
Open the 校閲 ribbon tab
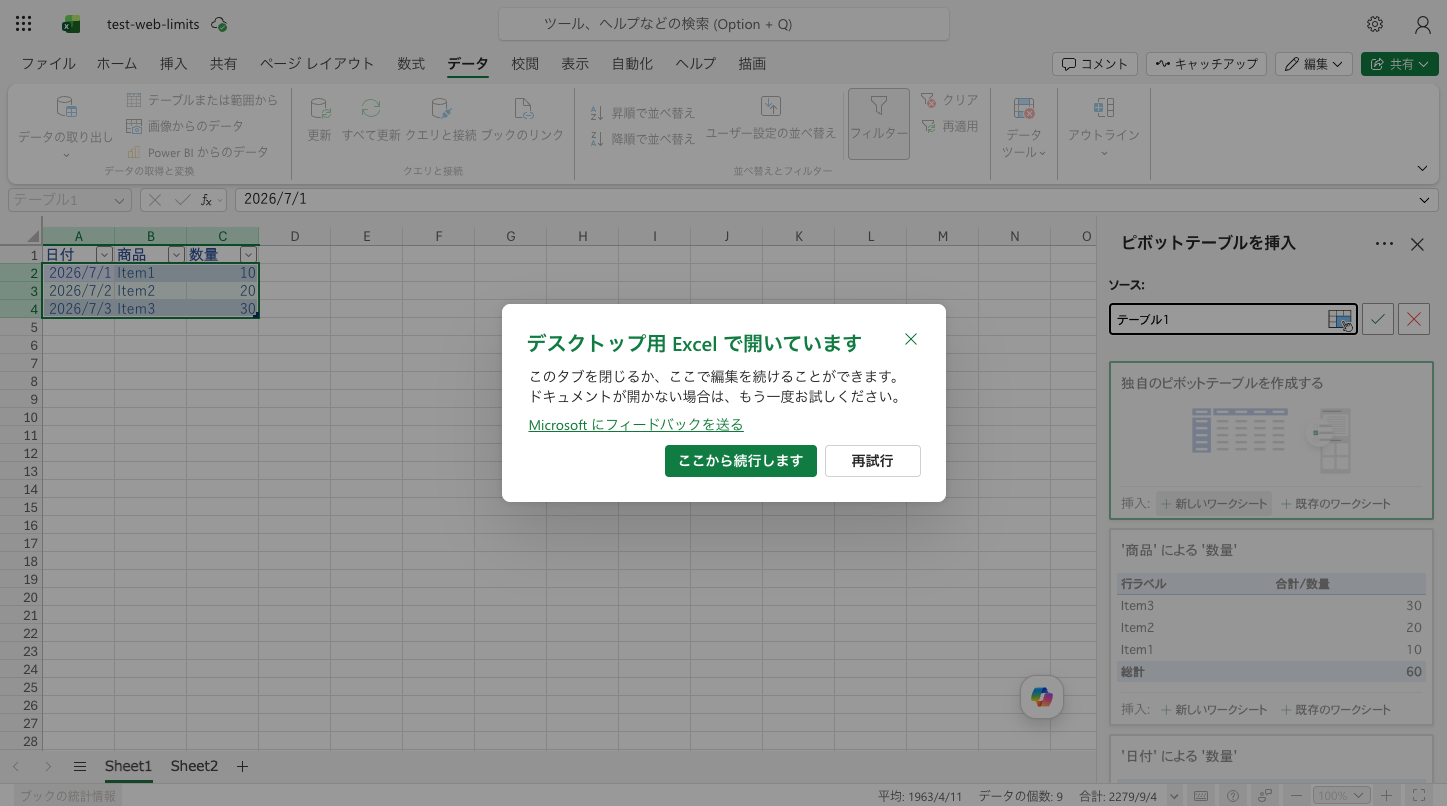pos(525,63)
